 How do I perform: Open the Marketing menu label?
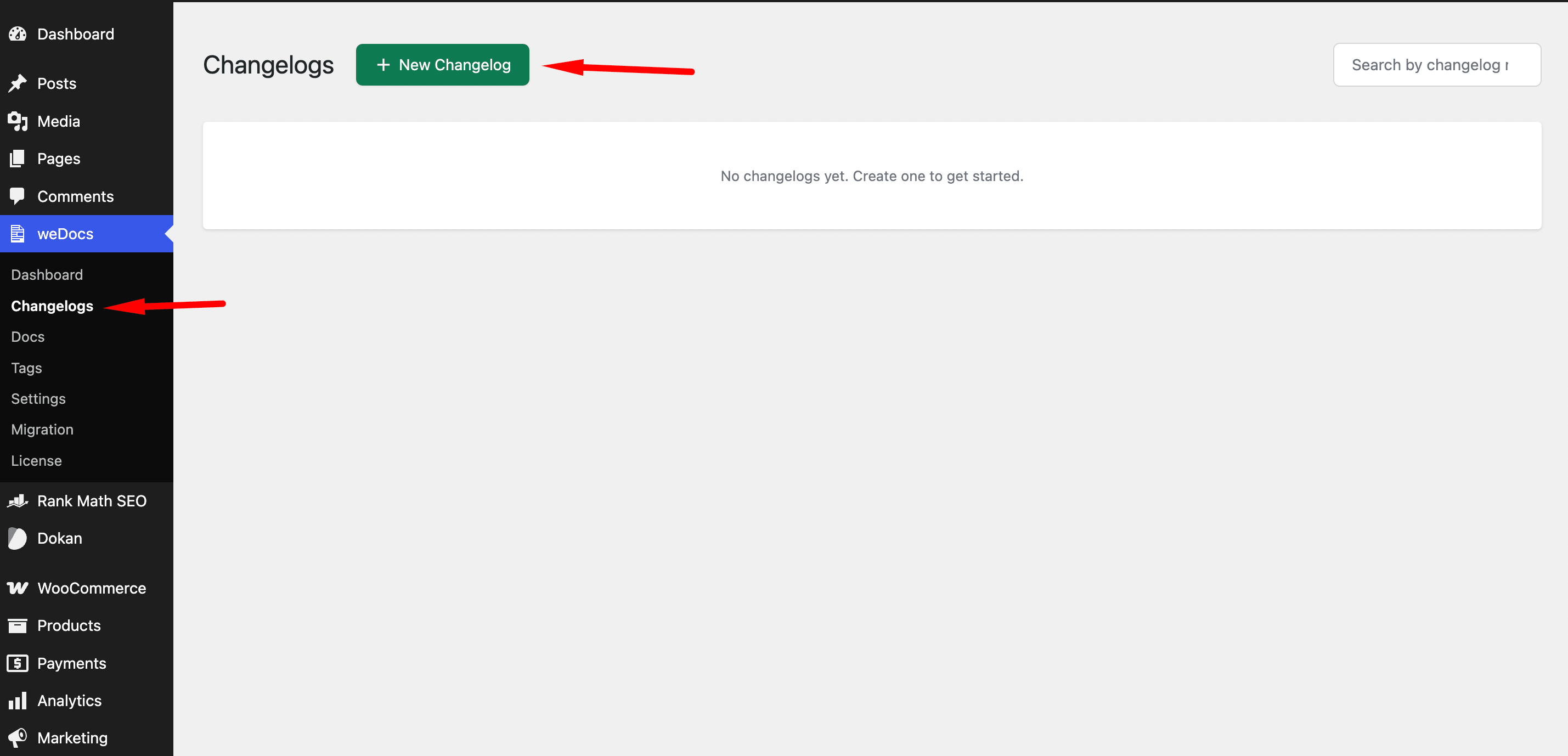click(72, 738)
